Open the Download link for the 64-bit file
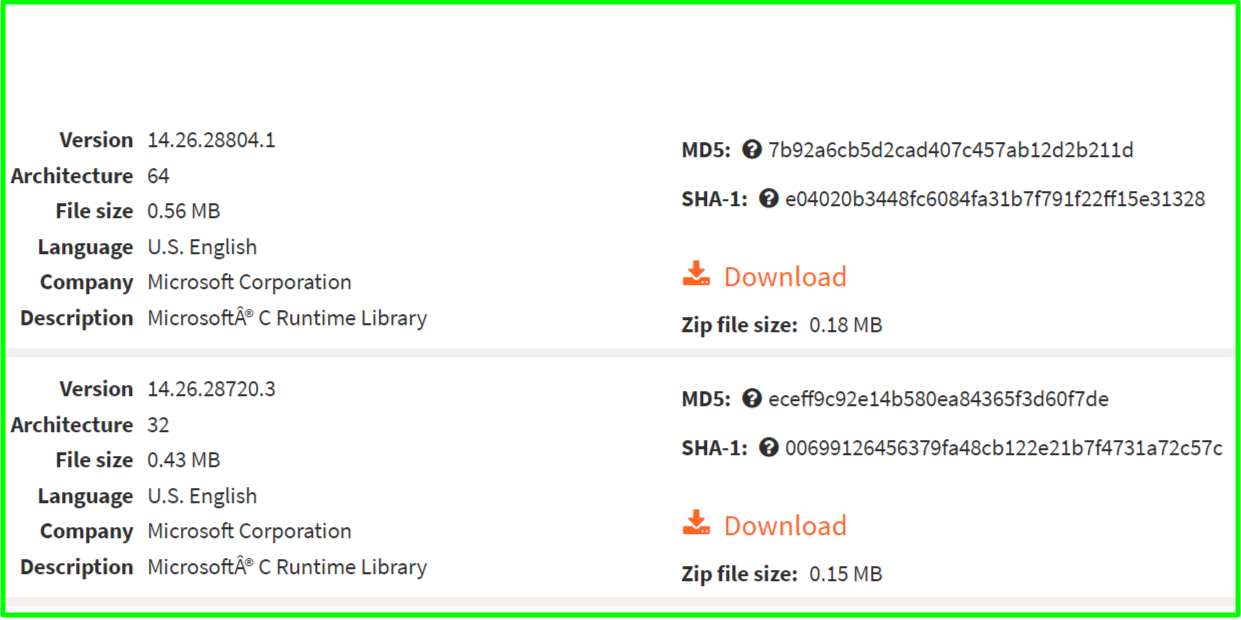This screenshot has width=1241, height=620. click(785, 277)
